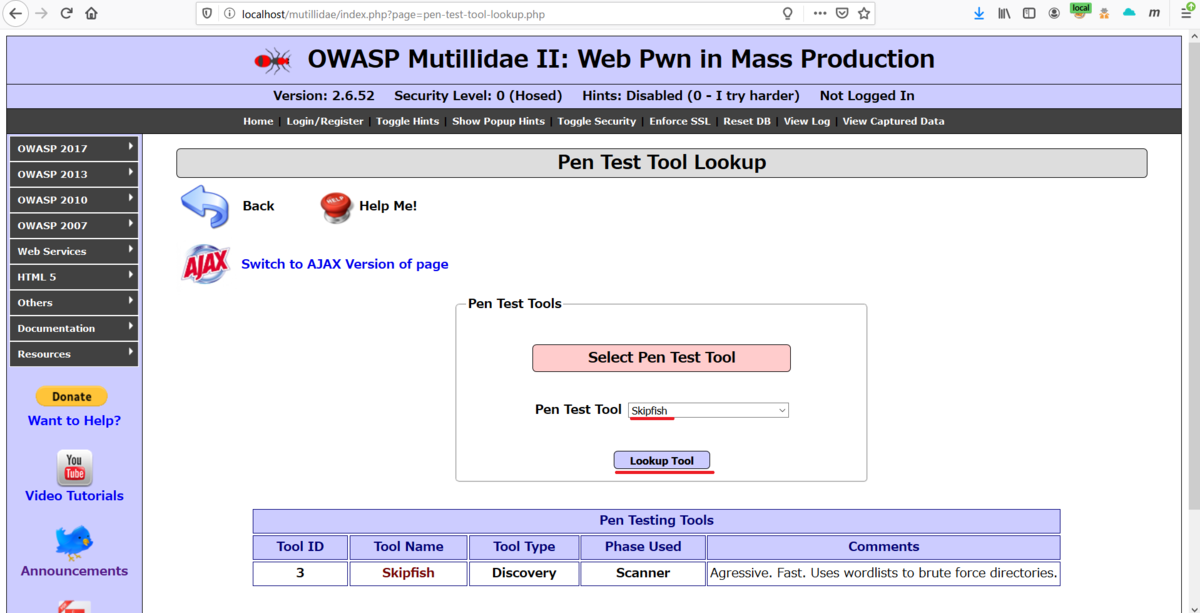Expand the Others menu
1200x613 pixels.
[x=74, y=303]
